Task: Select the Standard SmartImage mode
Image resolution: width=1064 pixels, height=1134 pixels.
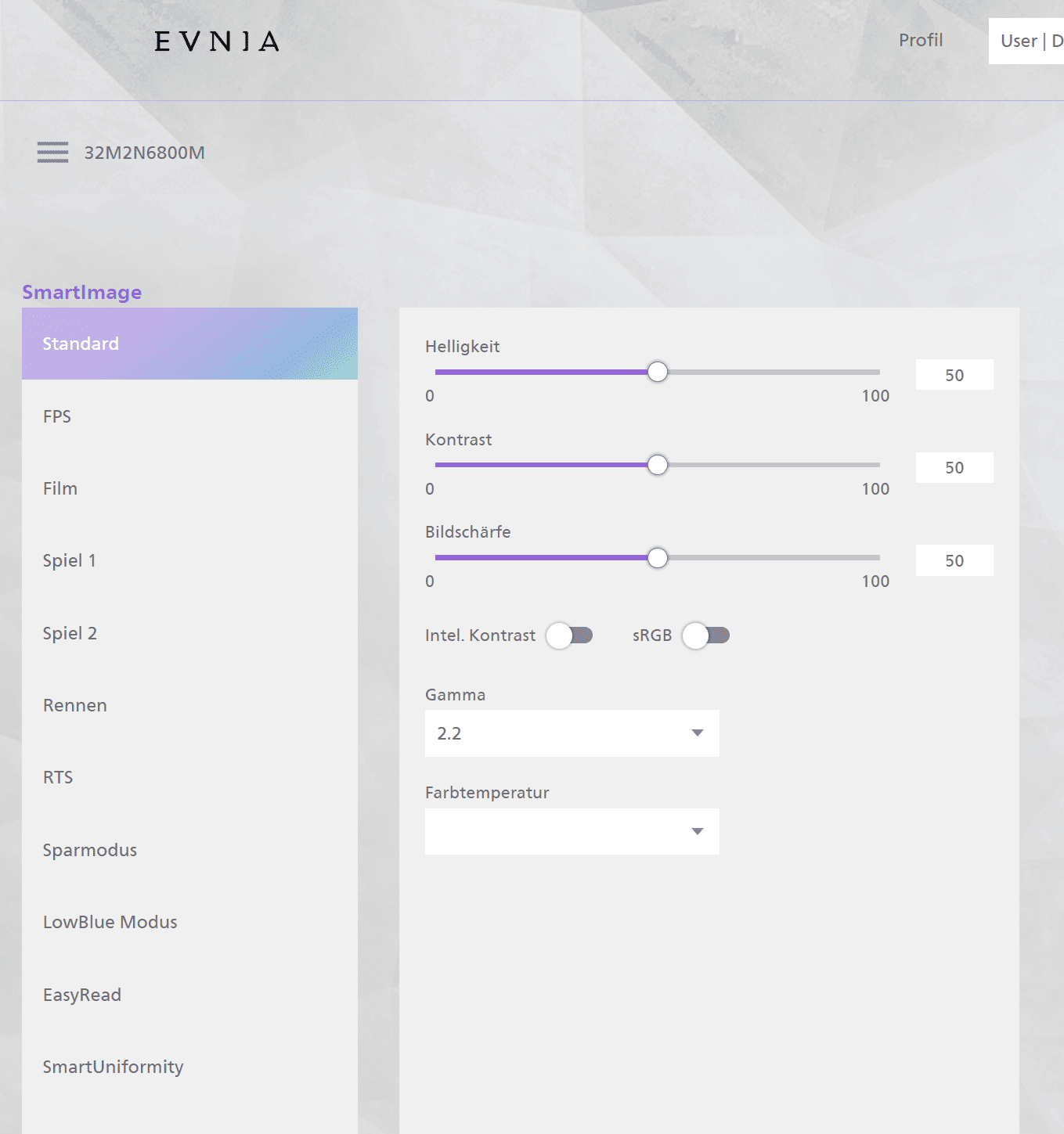Action: coord(189,344)
